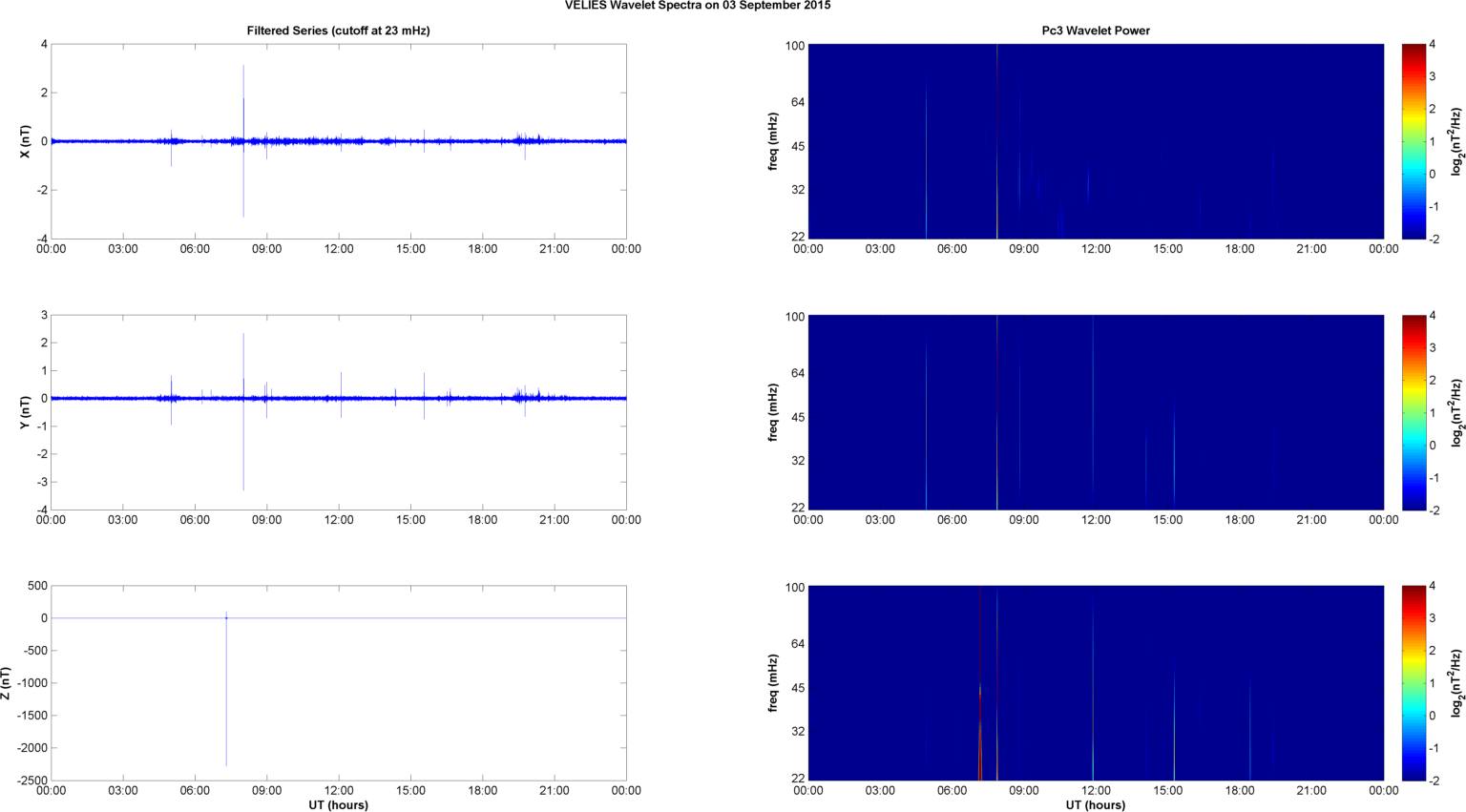Image resolution: width=1466 pixels, height=812 pixels.
Task: Click the 'X (nT)' axis label
Action: (x=26, y=141)
